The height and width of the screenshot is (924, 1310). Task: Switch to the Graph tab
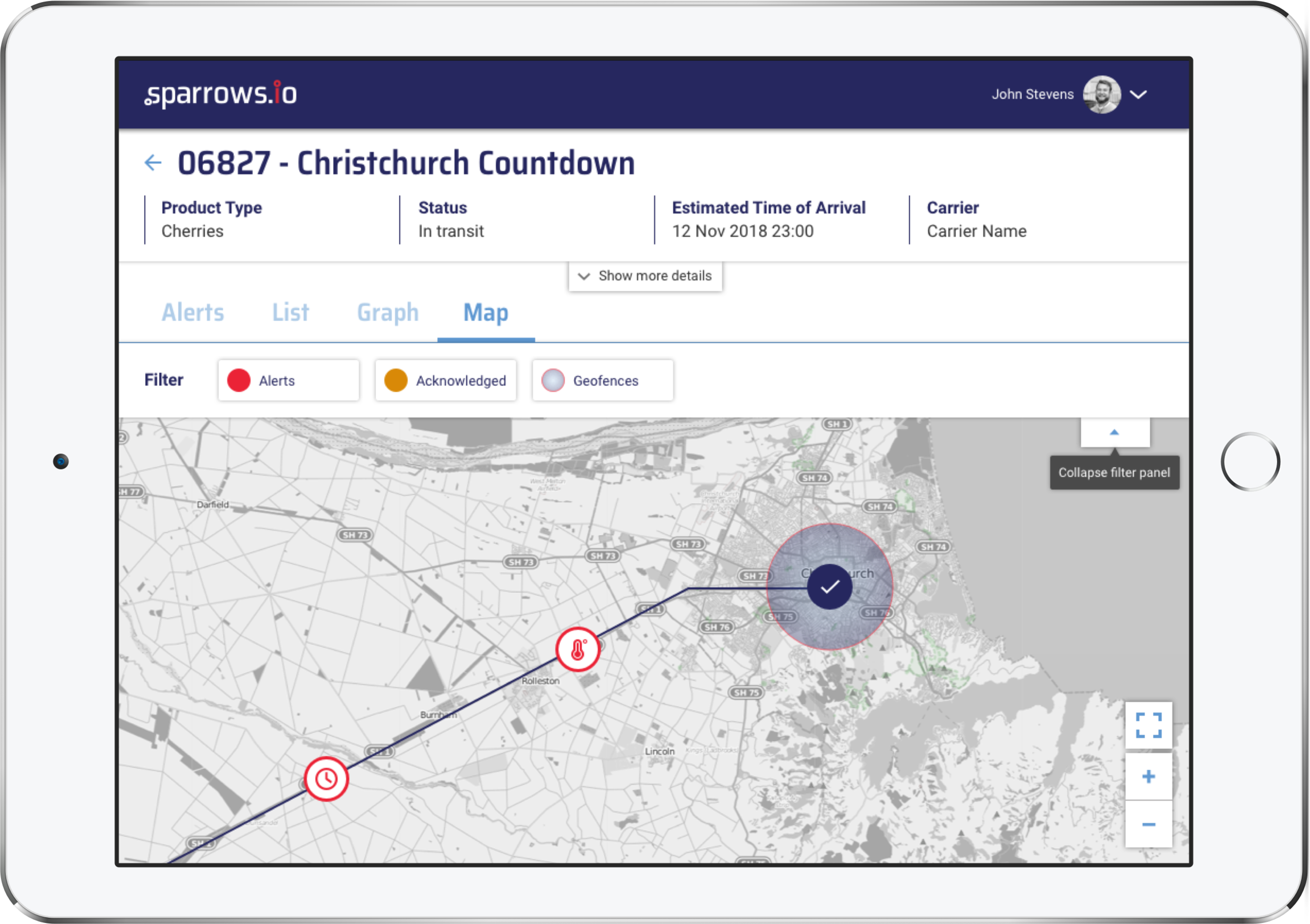(387, 312)
